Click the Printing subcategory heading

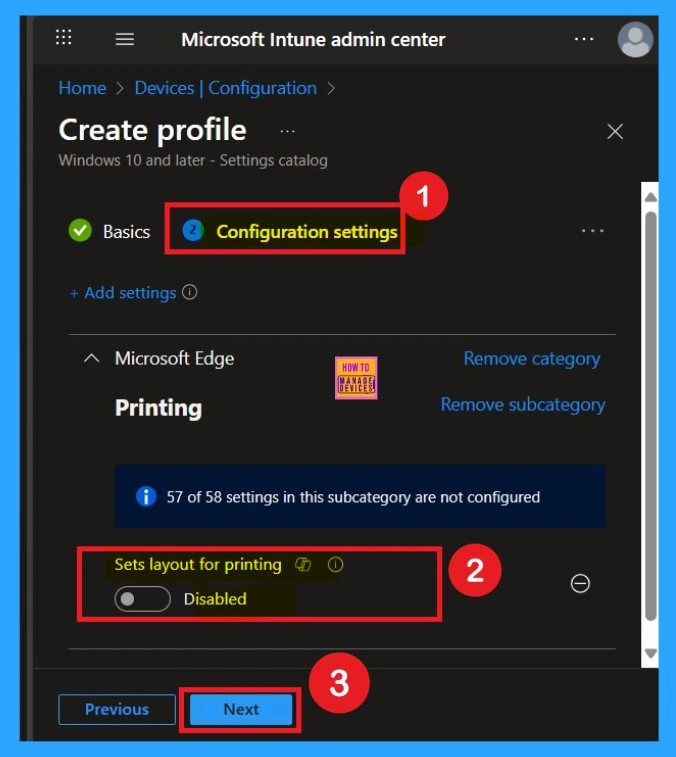click(x=158, y=408)
